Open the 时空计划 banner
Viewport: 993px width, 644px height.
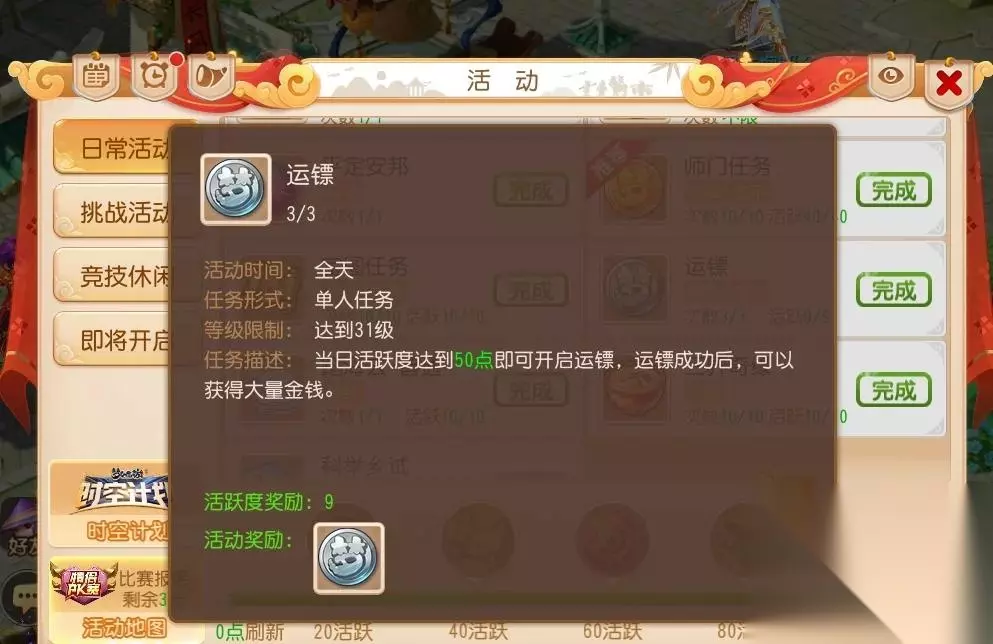[109, 505]
